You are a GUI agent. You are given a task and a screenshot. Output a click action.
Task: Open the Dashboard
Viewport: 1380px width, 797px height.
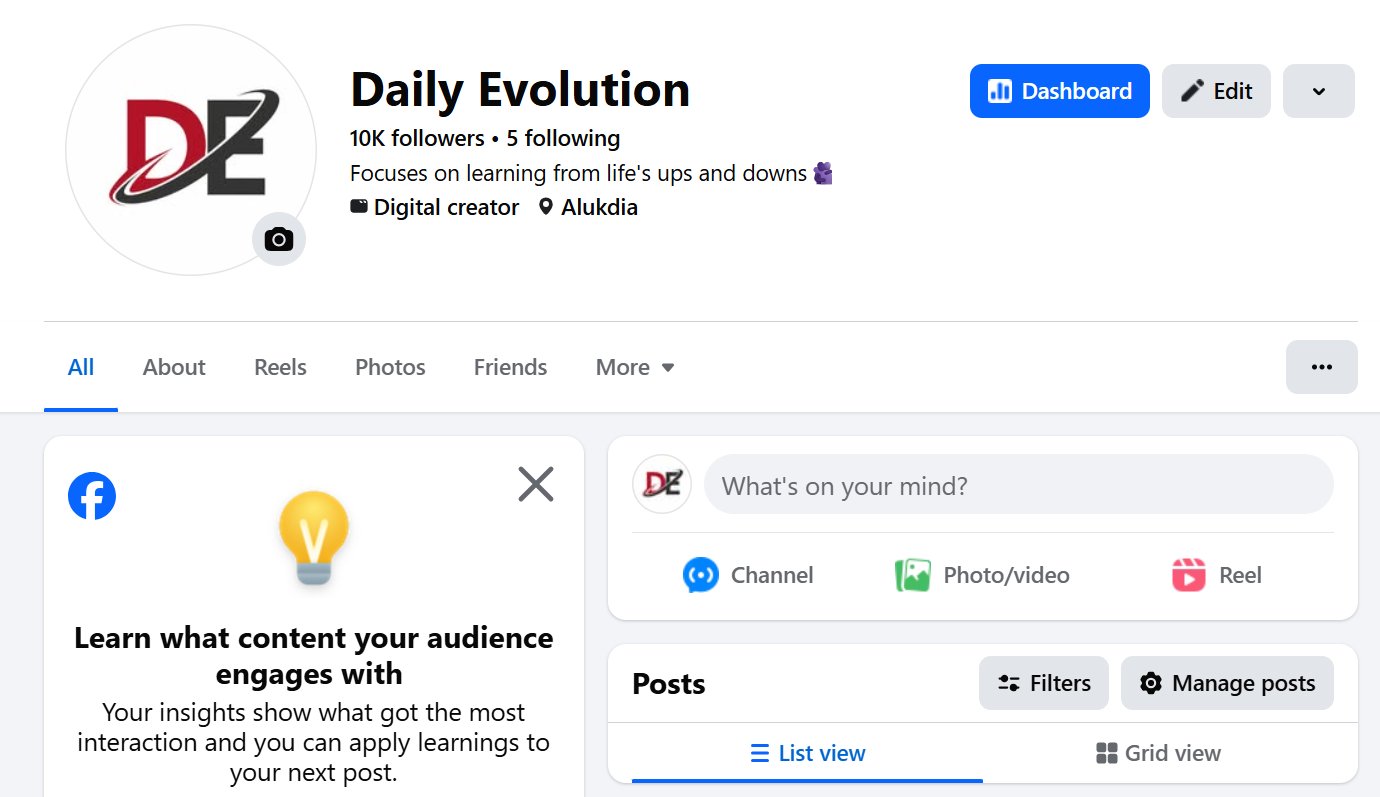(1060, 91)
